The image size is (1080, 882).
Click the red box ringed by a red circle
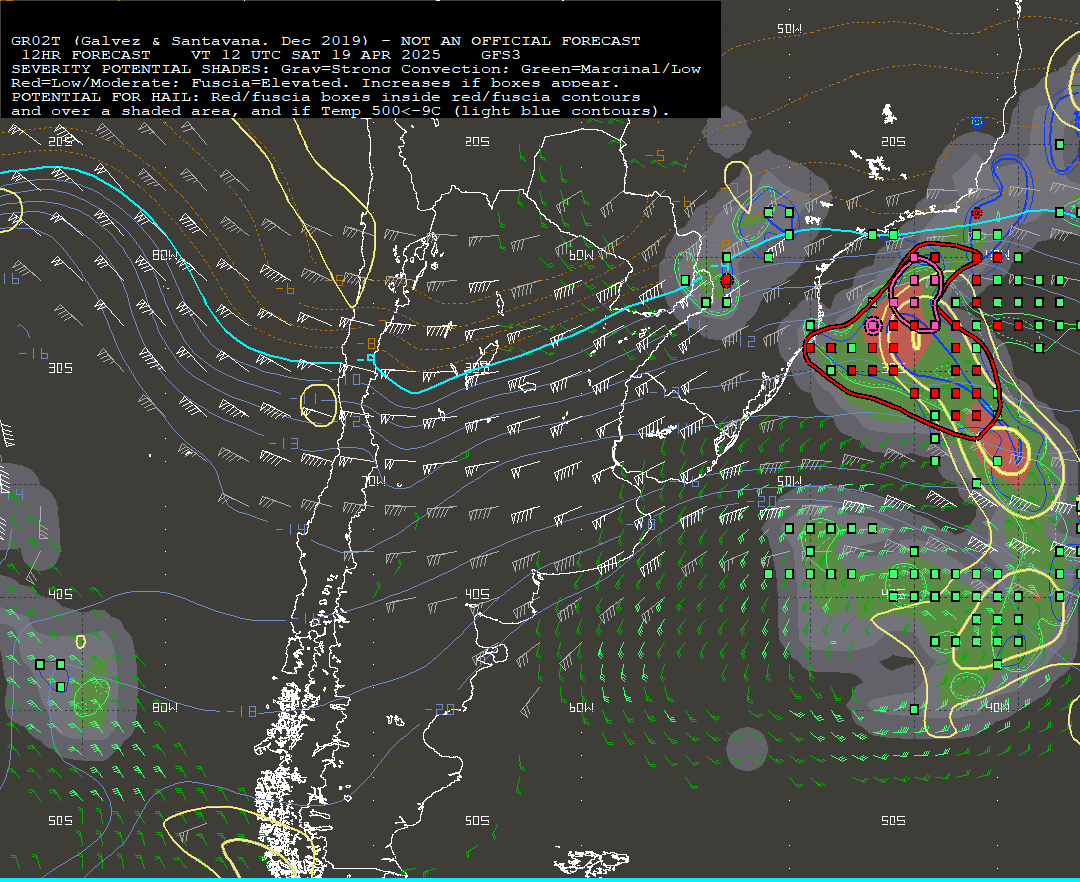pyautogui.click(x=727, y=280)
